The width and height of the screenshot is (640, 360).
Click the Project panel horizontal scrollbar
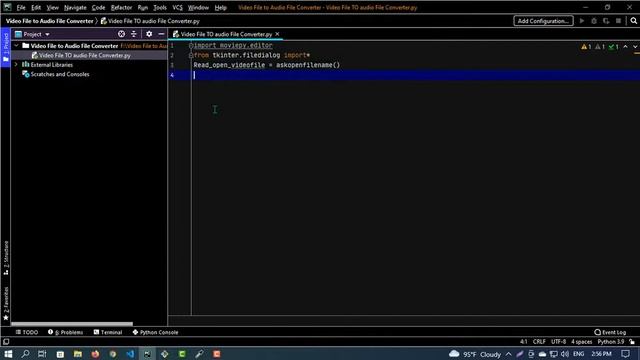coord(72,324)
